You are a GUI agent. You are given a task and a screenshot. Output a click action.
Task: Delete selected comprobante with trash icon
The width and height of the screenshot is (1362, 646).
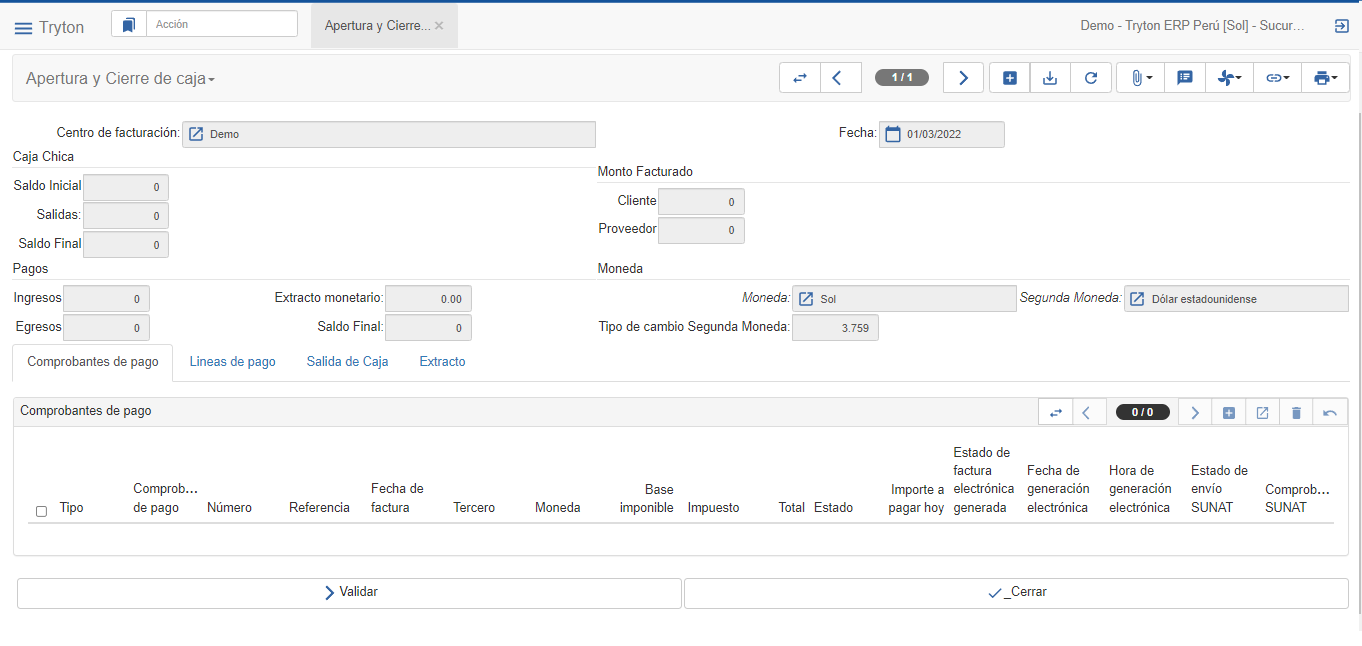pyautogui.click(x=1296, y=413)
